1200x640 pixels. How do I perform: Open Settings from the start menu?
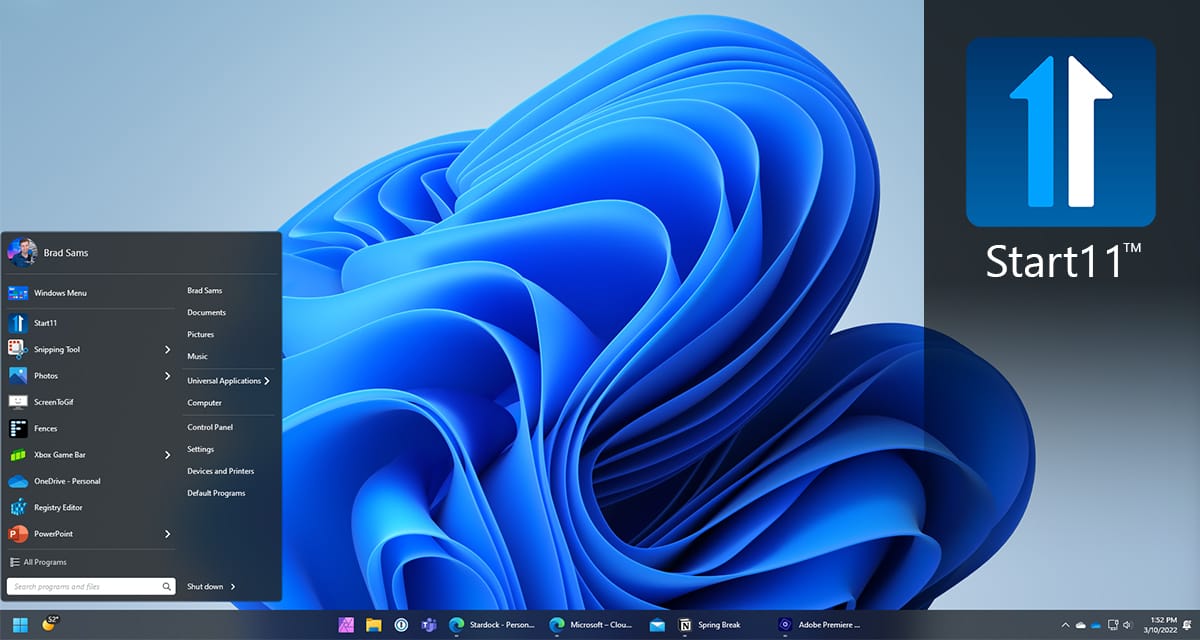(200, 449)
